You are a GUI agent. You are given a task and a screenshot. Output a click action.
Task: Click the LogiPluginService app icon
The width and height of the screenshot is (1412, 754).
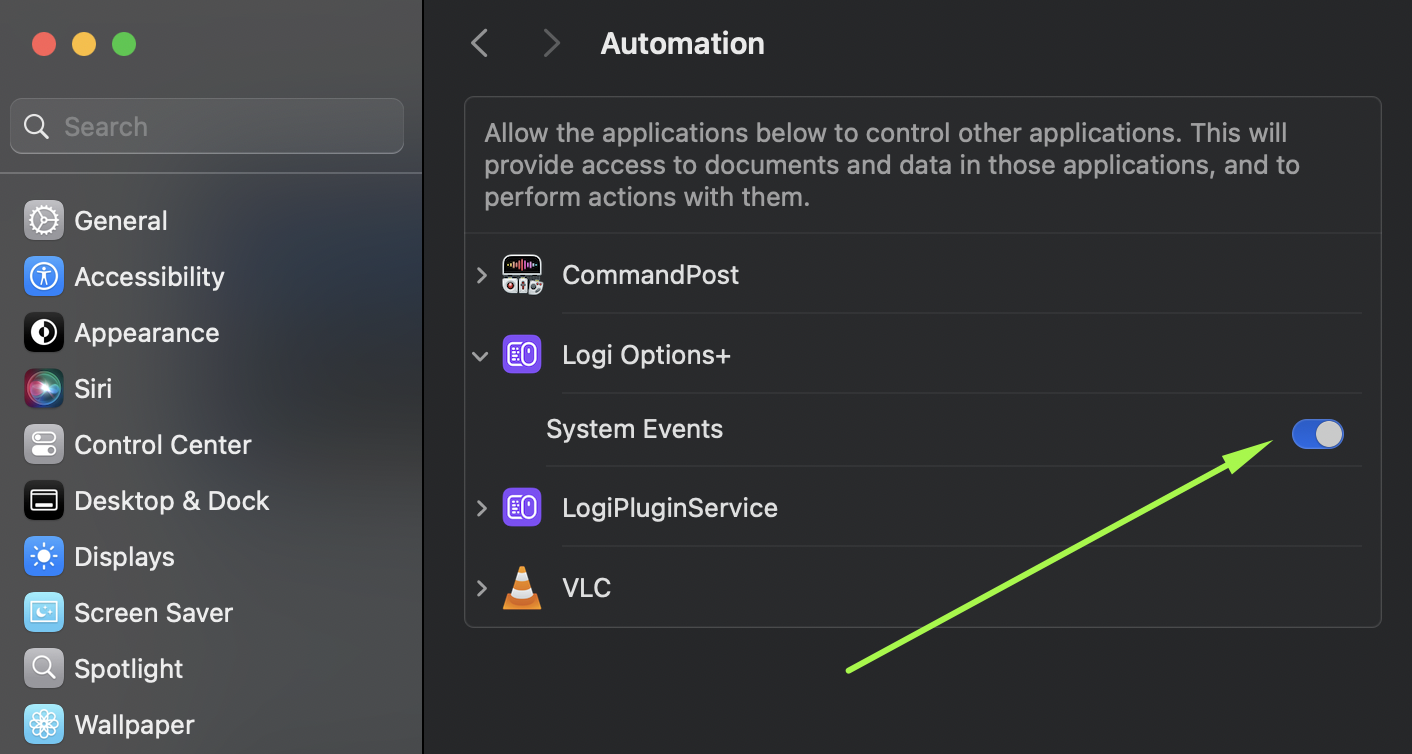[x=522, y=508]
